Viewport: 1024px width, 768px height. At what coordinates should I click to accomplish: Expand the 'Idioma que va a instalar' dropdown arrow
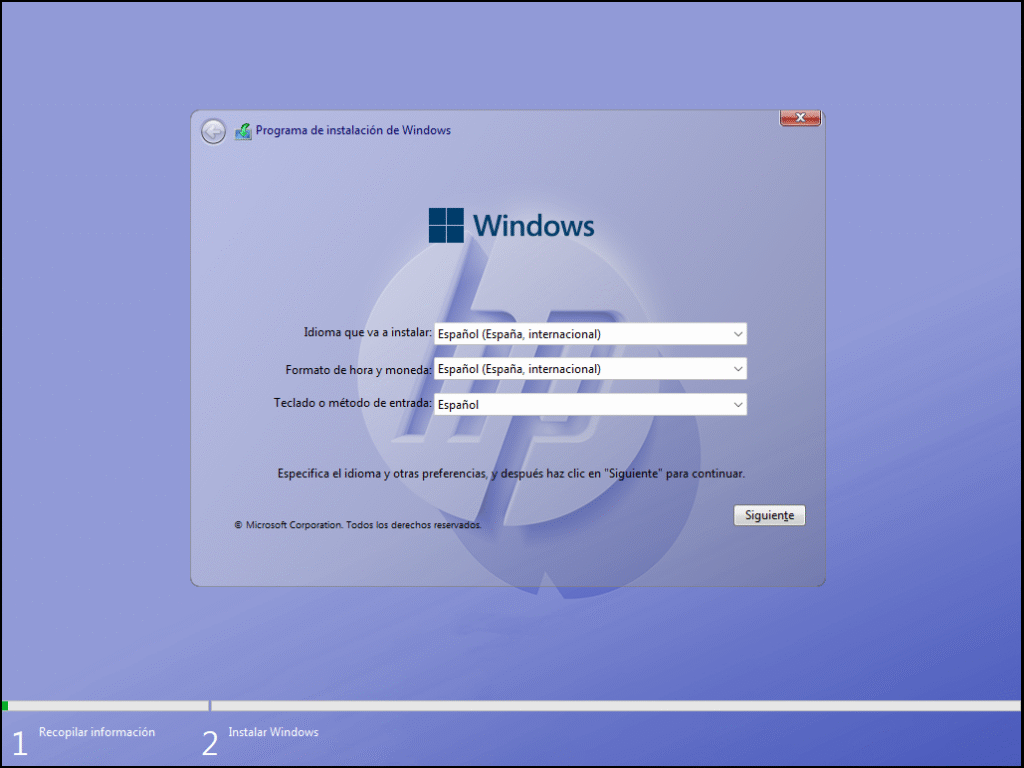coord(737,334)
